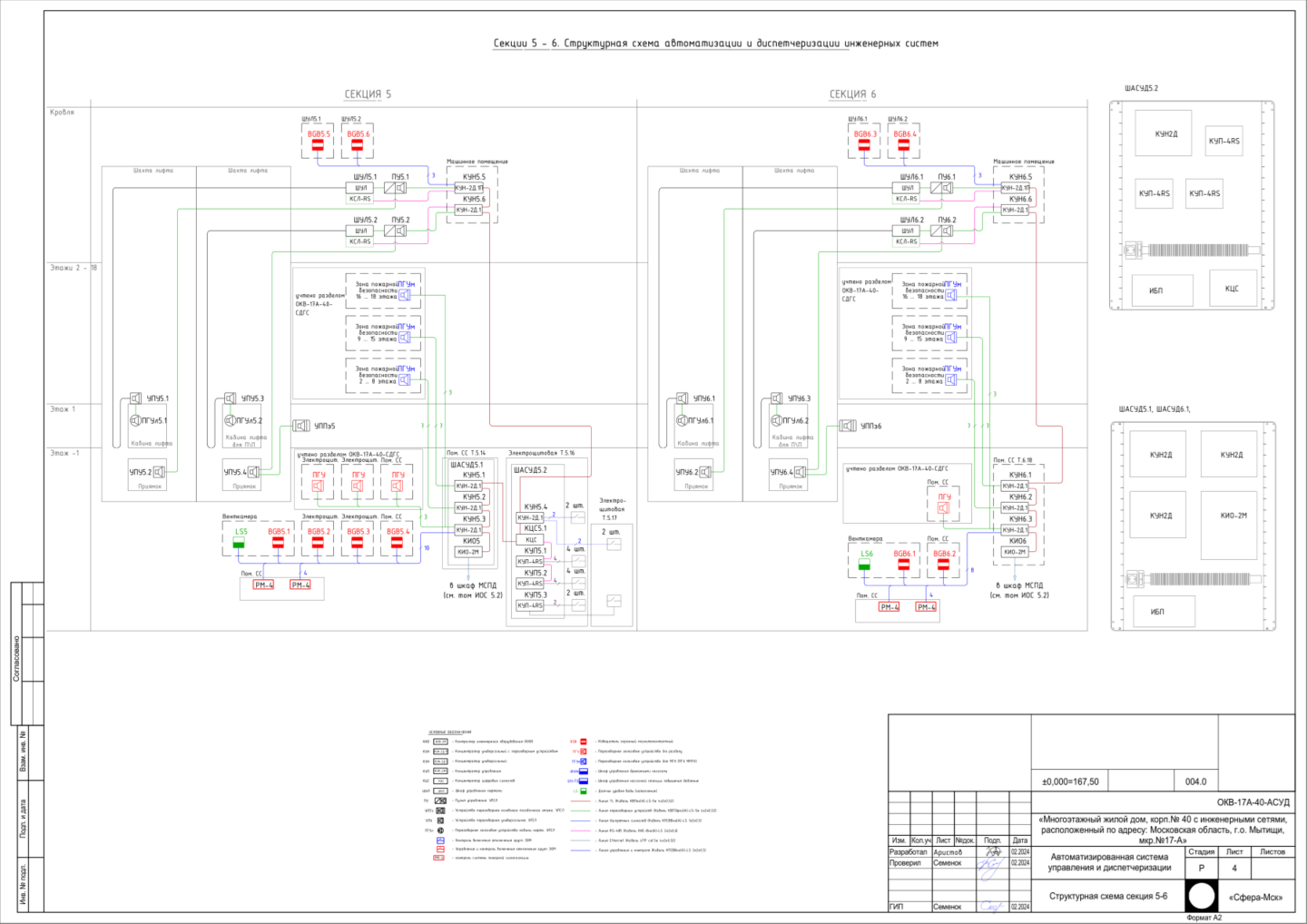The image size is (1307, 924).
Task: Select the ПУ6.2 control panel symbol
Action: tap(941, 231)
